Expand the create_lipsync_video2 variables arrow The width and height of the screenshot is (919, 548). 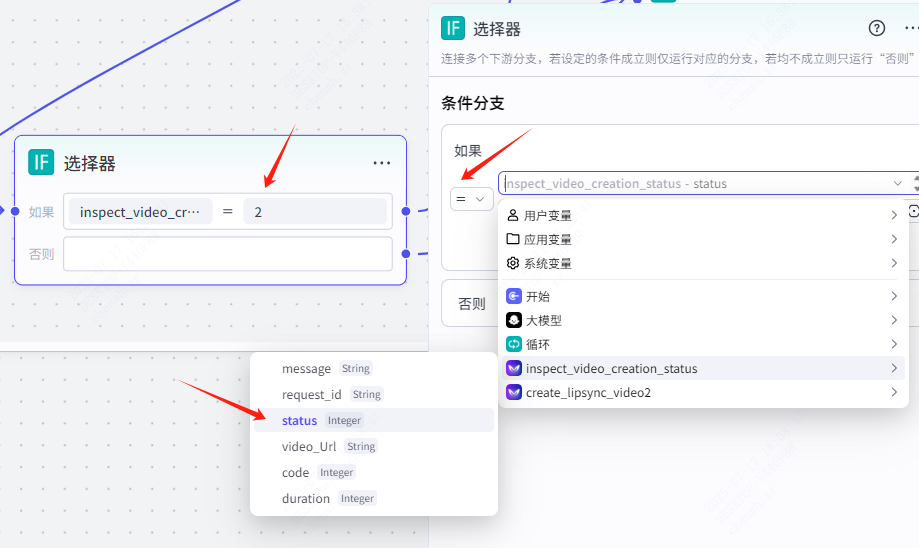(894, 392)
